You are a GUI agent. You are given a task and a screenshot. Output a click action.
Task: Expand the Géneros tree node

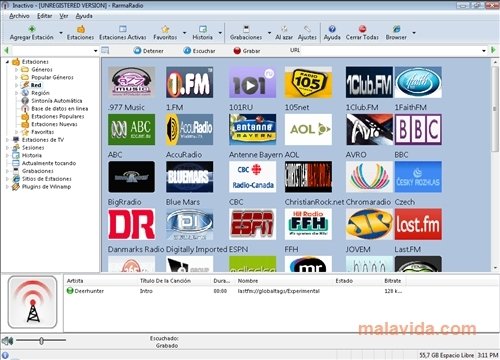[x=16, y=70]
